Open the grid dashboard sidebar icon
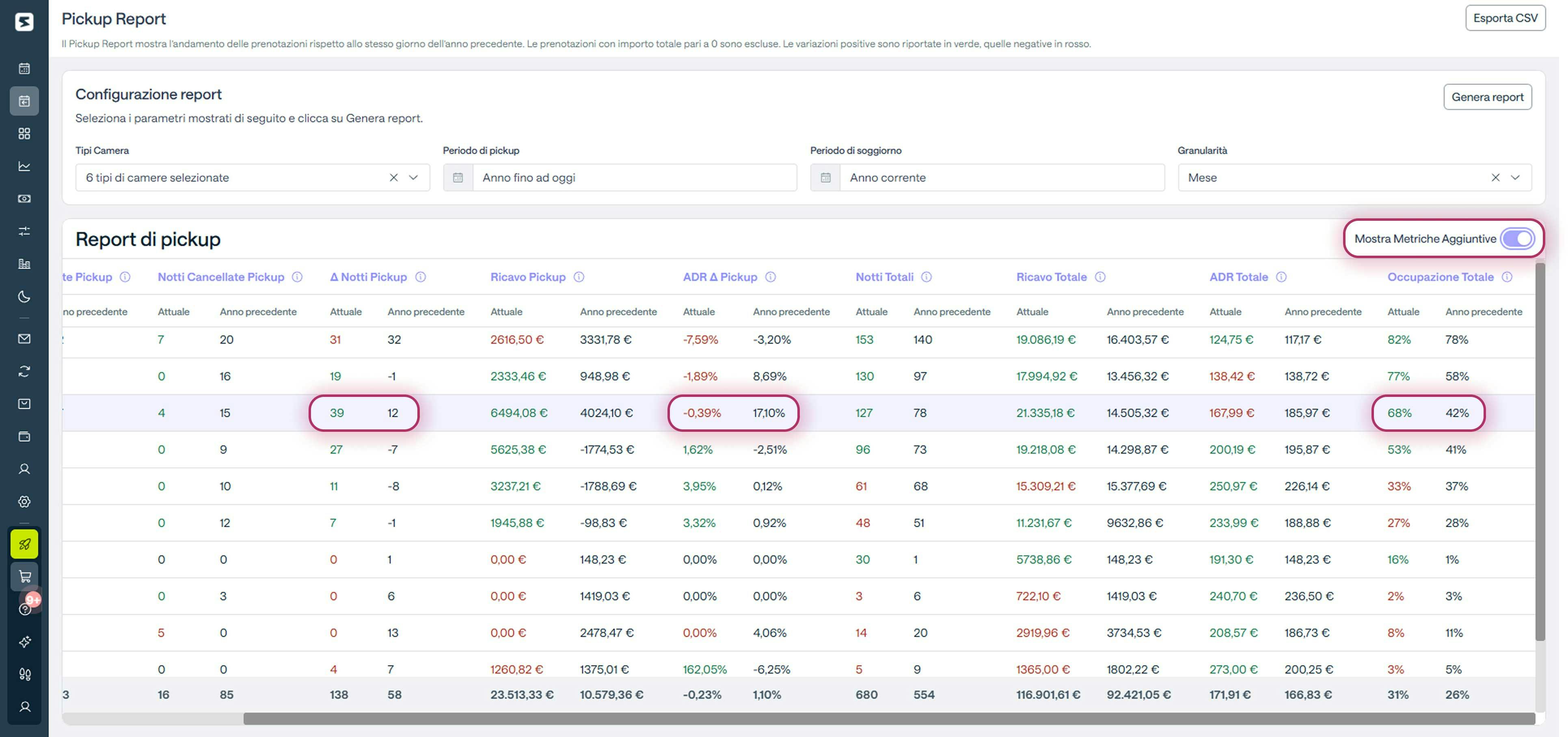Screen dimensions: 1568x737 coord(24,133)
